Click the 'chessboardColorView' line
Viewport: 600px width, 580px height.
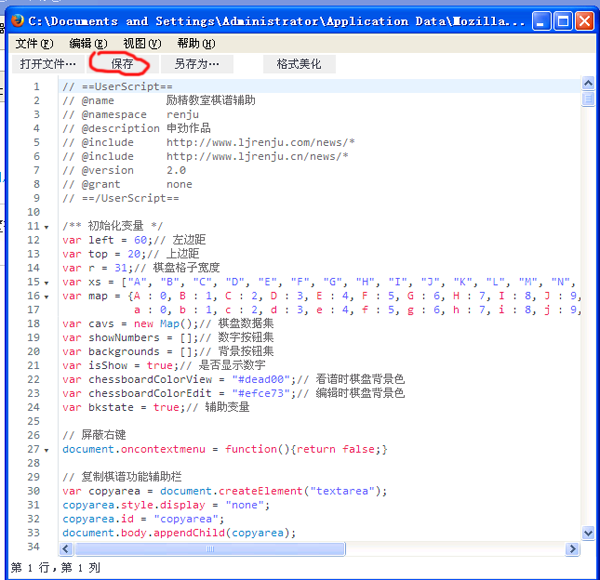[x=233, y=380]
